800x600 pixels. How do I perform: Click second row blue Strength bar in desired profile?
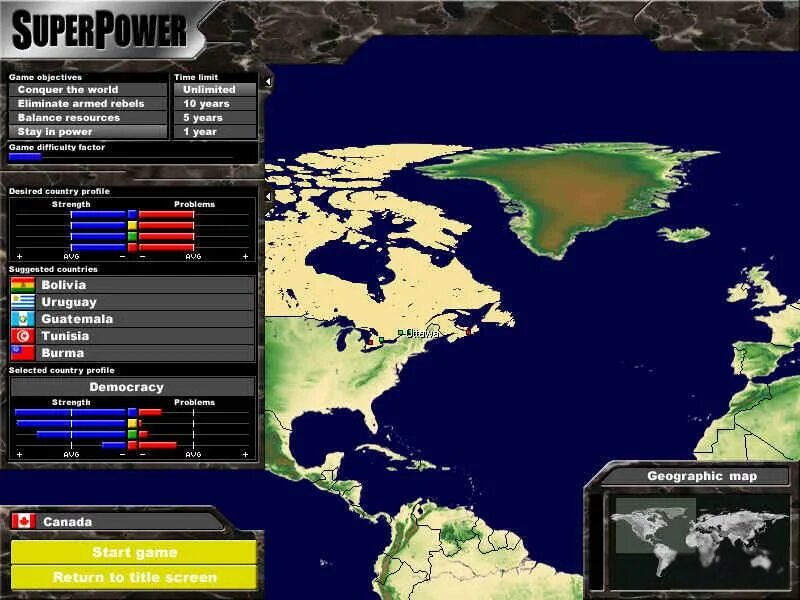[98, 226]
